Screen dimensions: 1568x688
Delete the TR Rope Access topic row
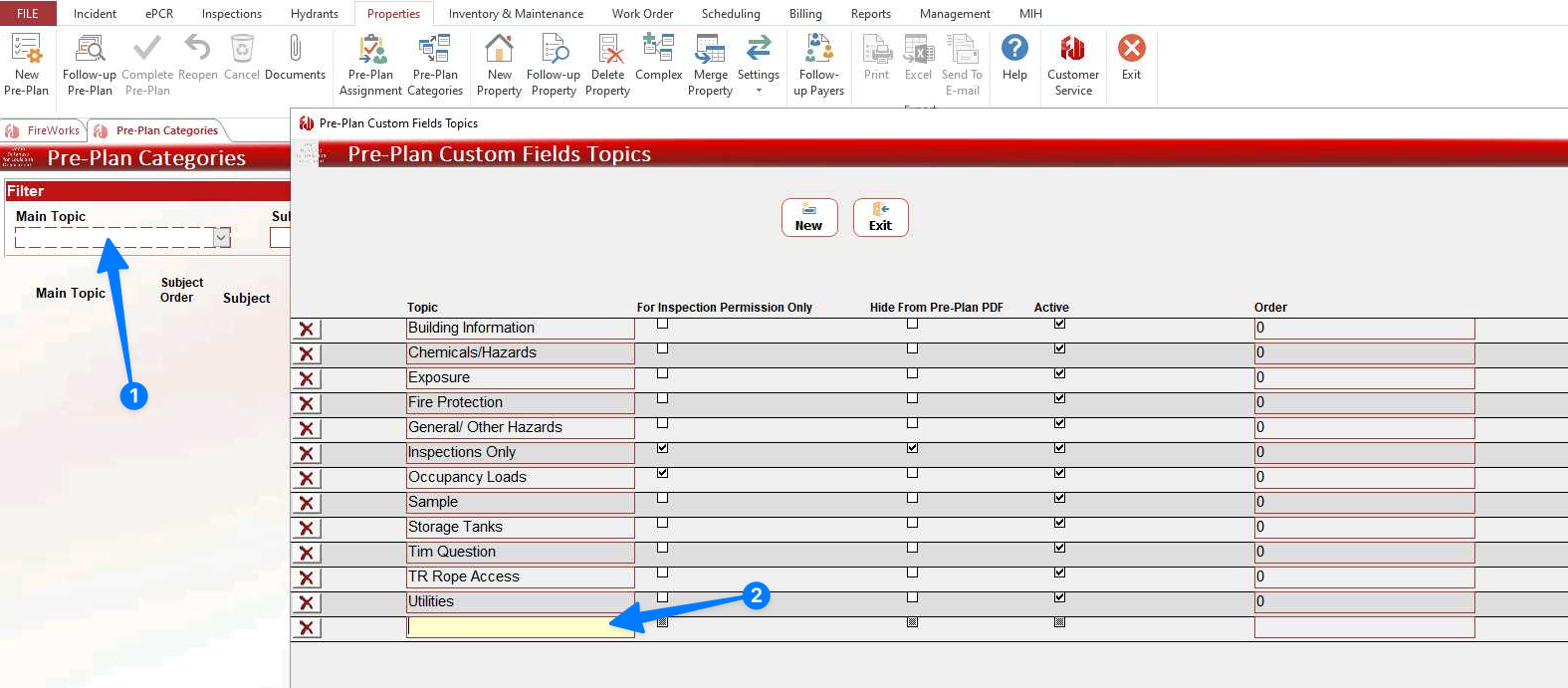[x=307, y=578]
